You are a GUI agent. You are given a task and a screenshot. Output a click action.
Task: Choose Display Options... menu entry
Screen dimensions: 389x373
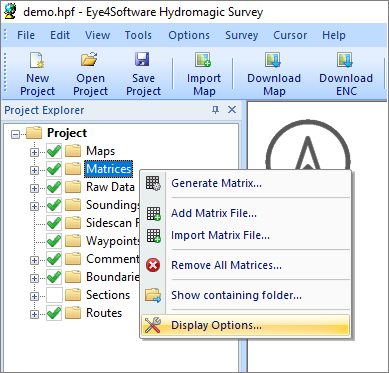pos(245,325)
